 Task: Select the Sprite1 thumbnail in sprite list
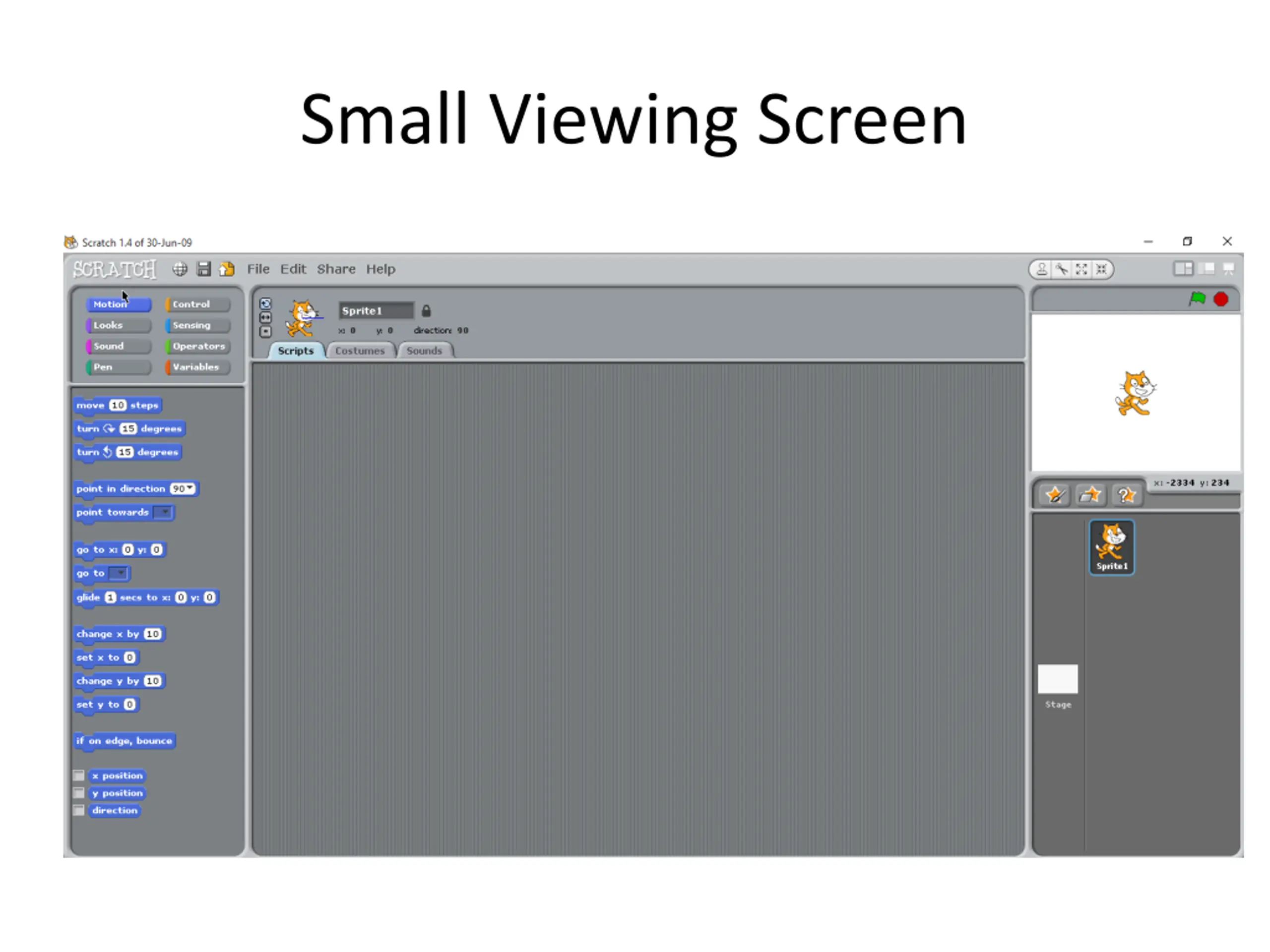1112,547
